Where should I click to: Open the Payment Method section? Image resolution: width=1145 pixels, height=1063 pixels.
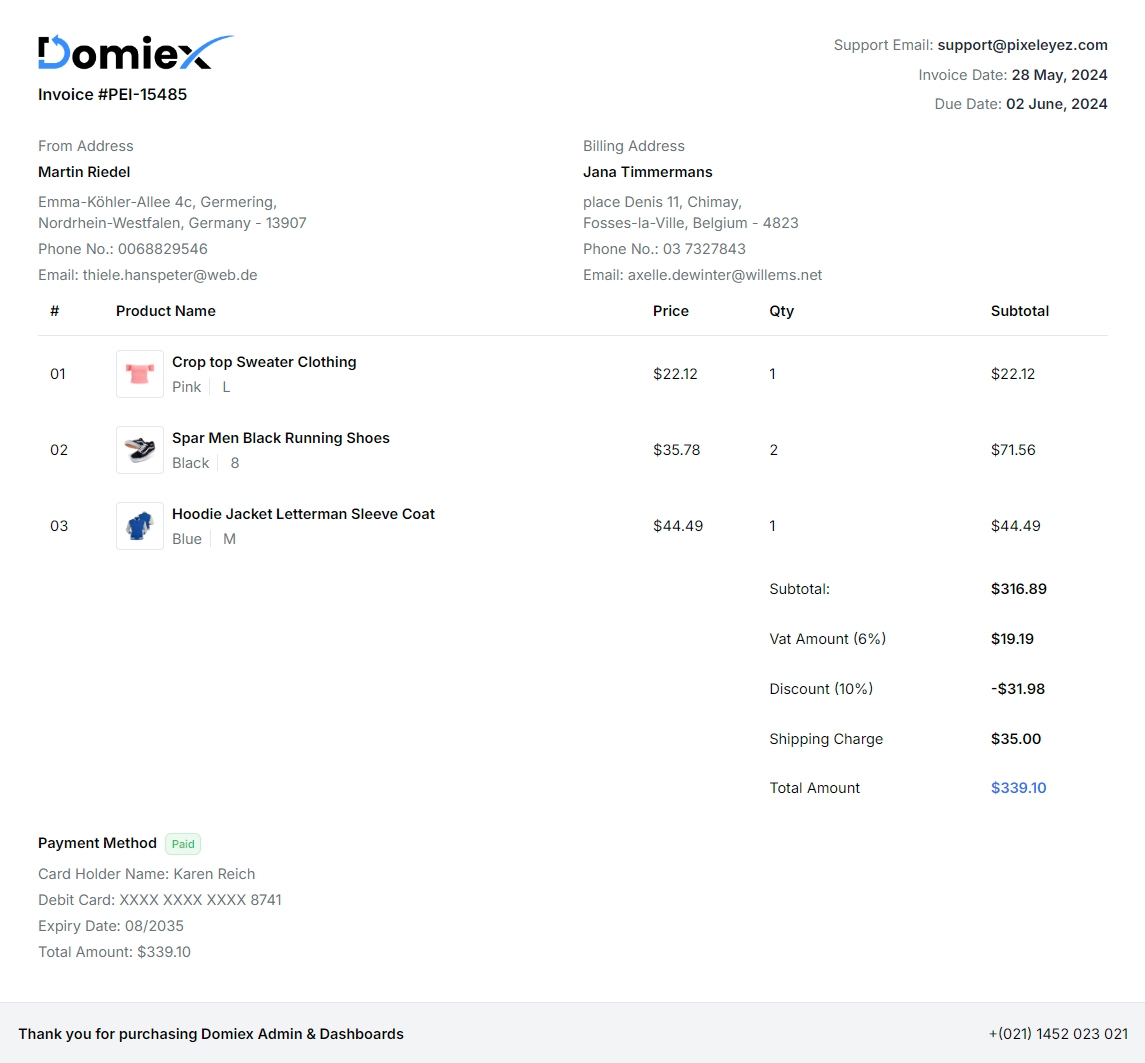pyautogui.click(x=97, y=843)
